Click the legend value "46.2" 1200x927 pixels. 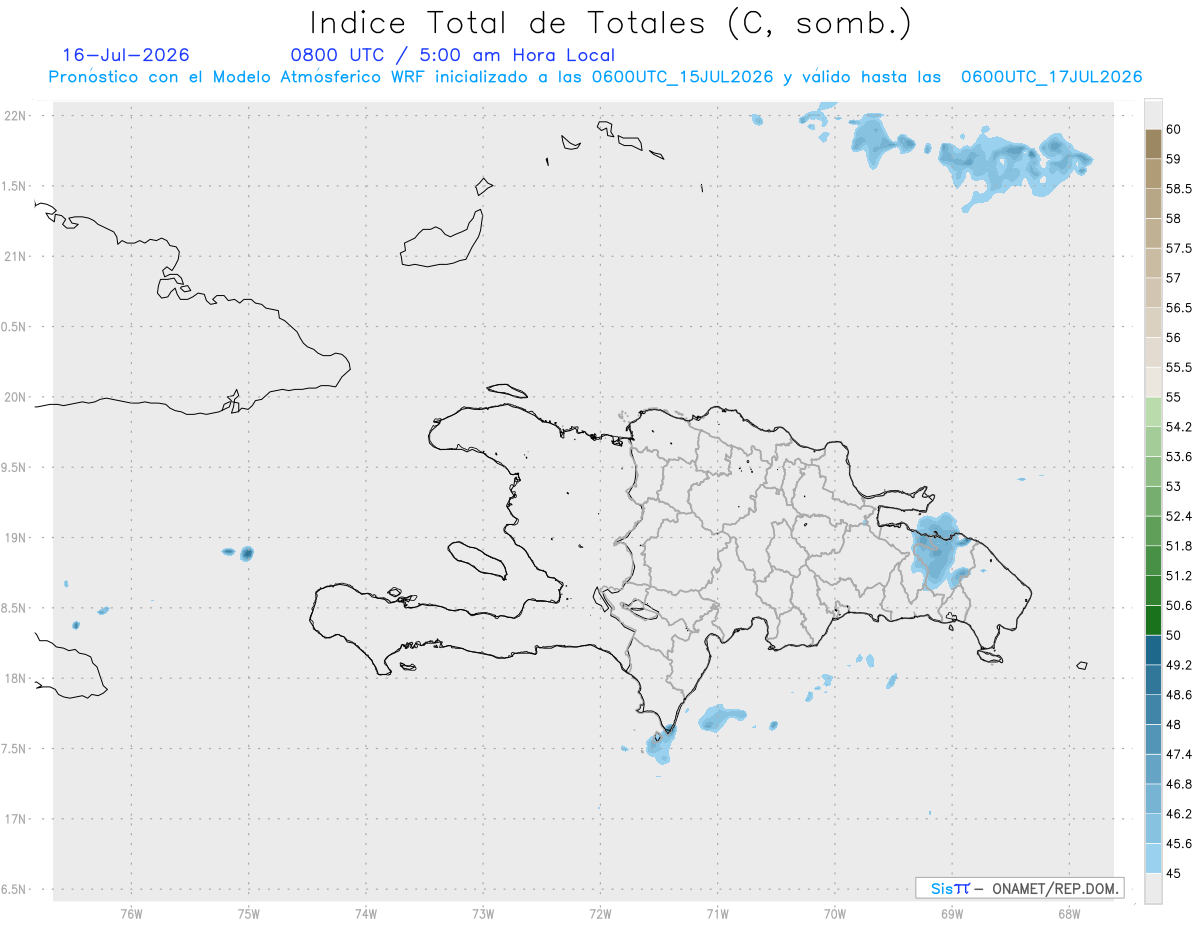(1179, 813)
